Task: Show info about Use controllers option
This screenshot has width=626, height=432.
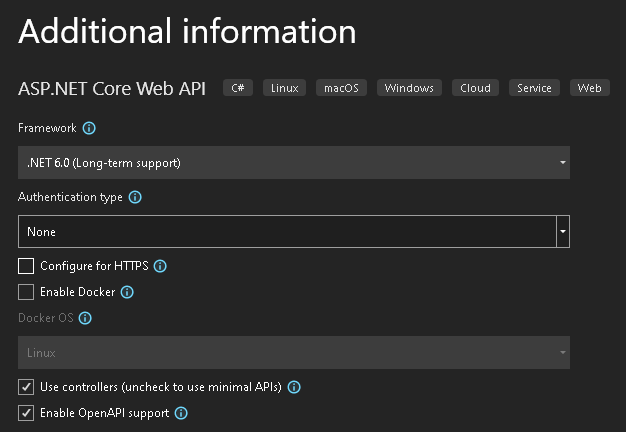Action: click(x=295, y=386)
